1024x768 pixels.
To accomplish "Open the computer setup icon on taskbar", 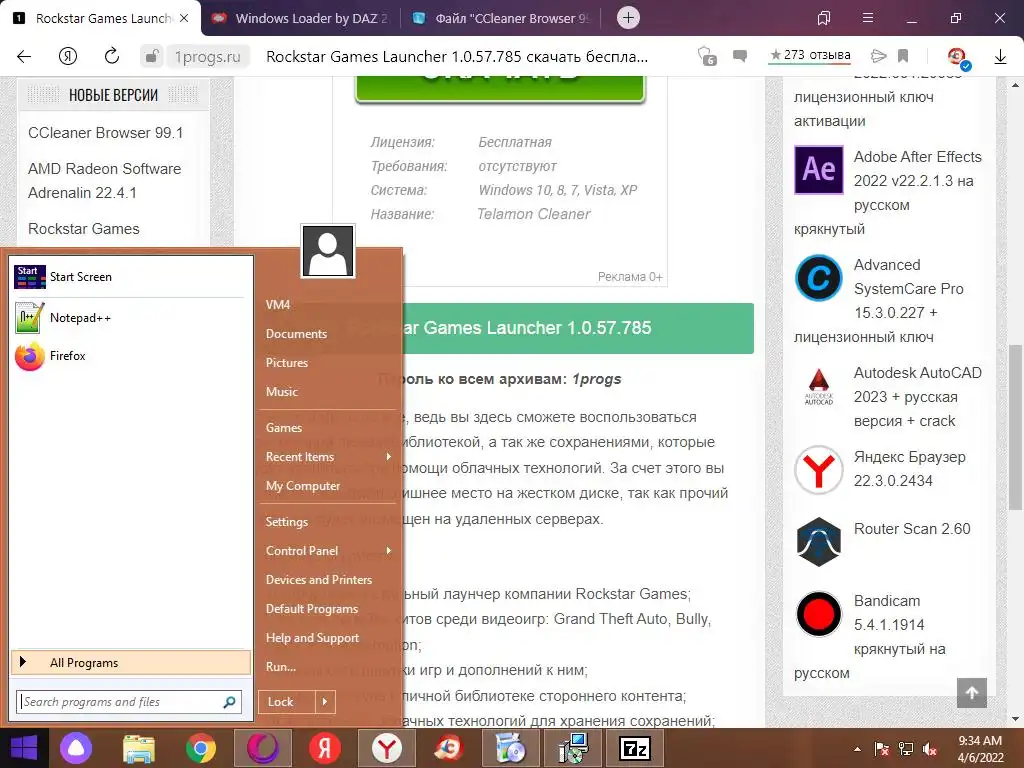I will point(573,748).
